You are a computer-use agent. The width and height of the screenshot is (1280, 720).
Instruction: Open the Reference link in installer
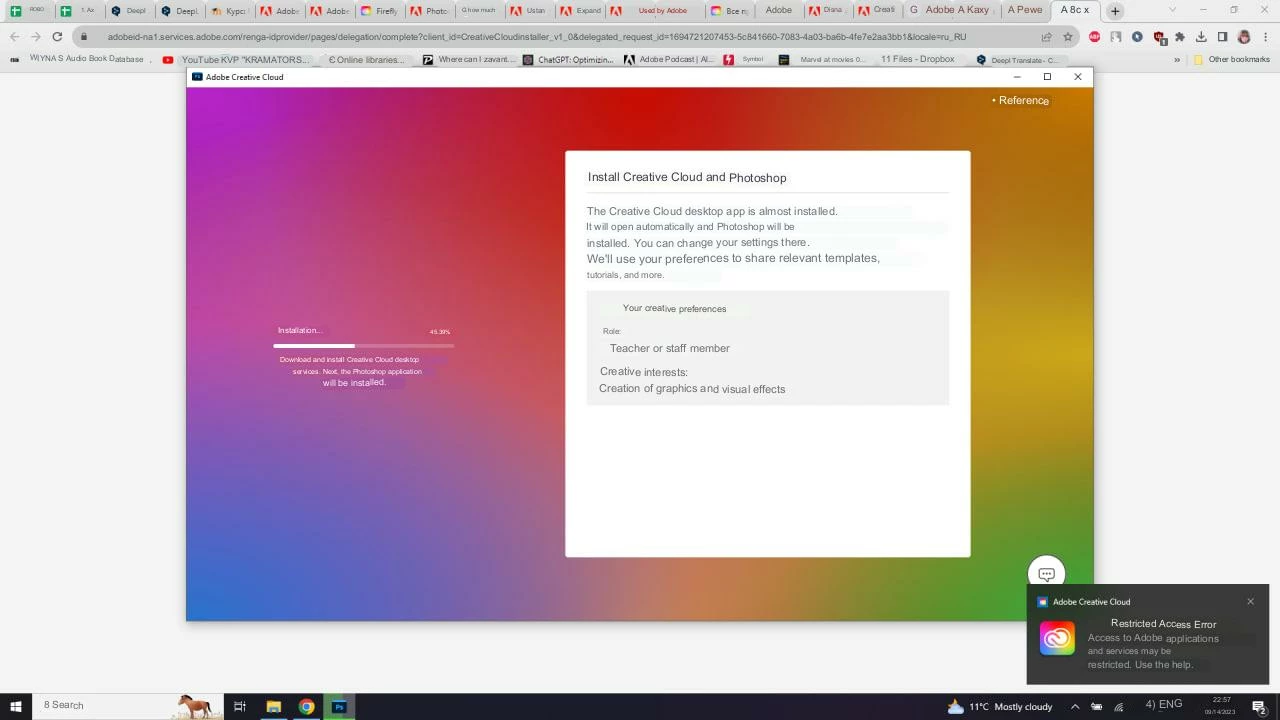[1020, 100]
